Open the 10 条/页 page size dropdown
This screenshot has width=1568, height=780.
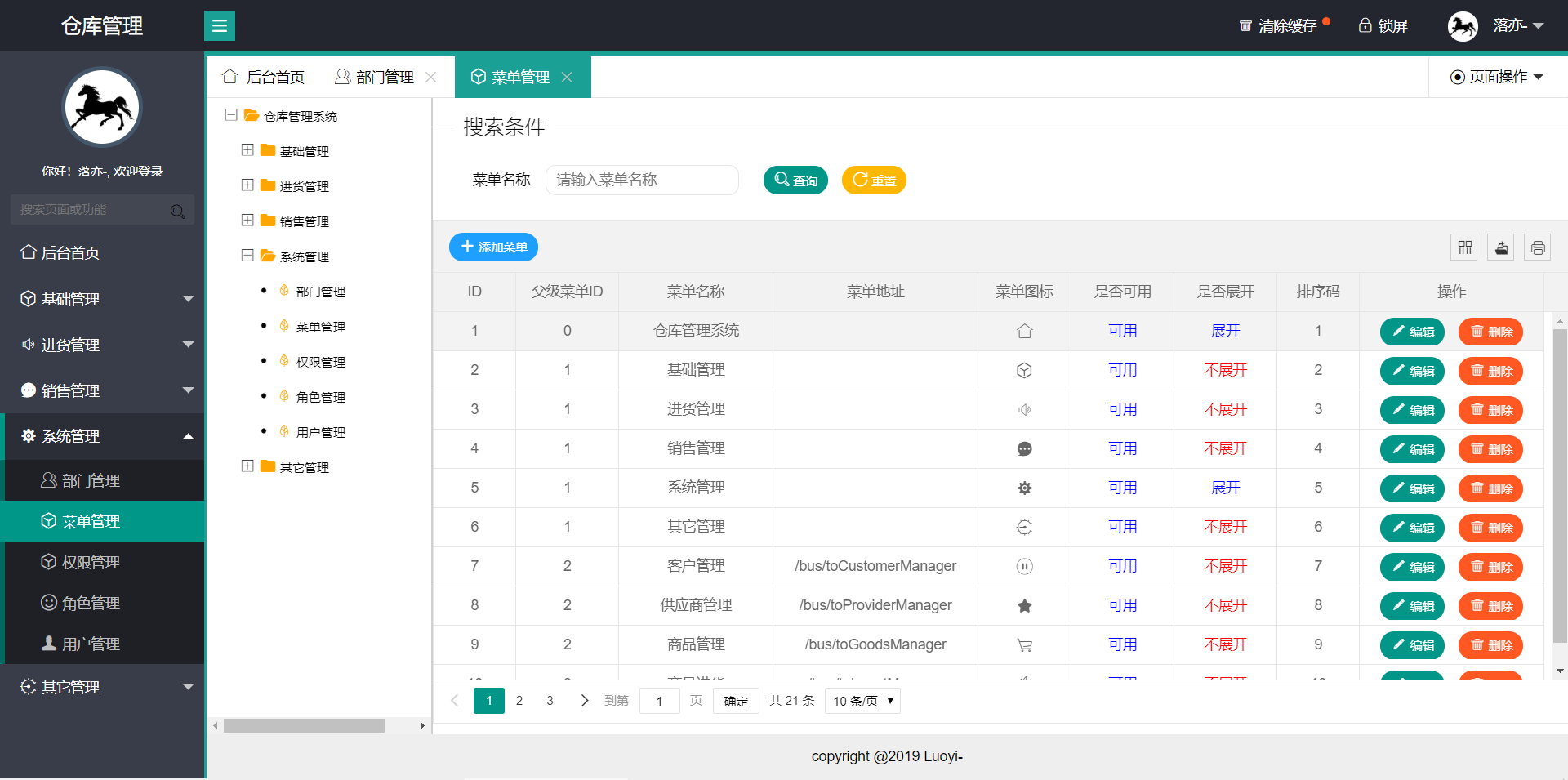point(862,700)
